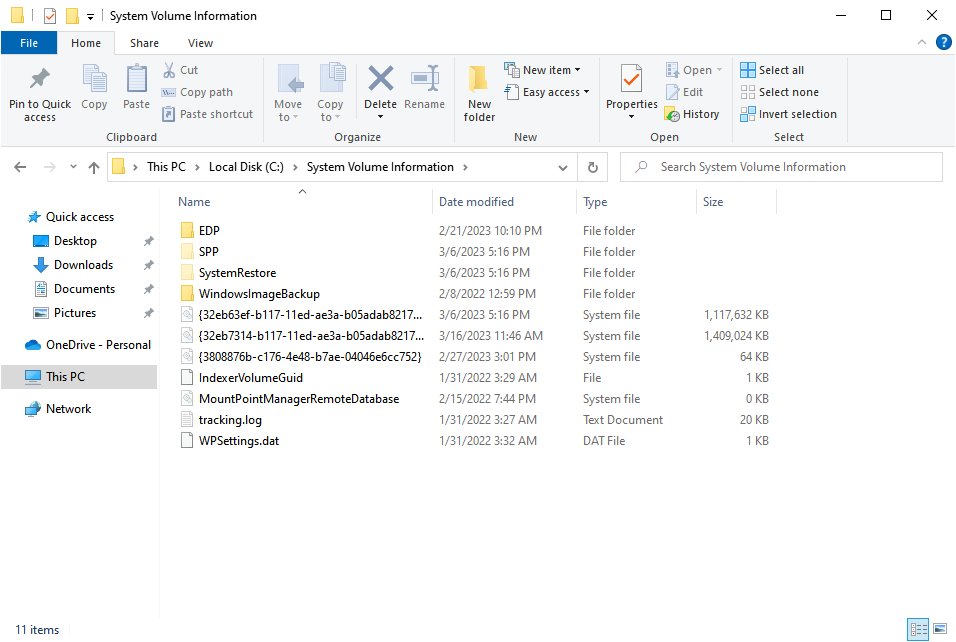This screenshot has height=642, width=956.
Task: Open Help with the question mark icon
Action: point(943,42)
